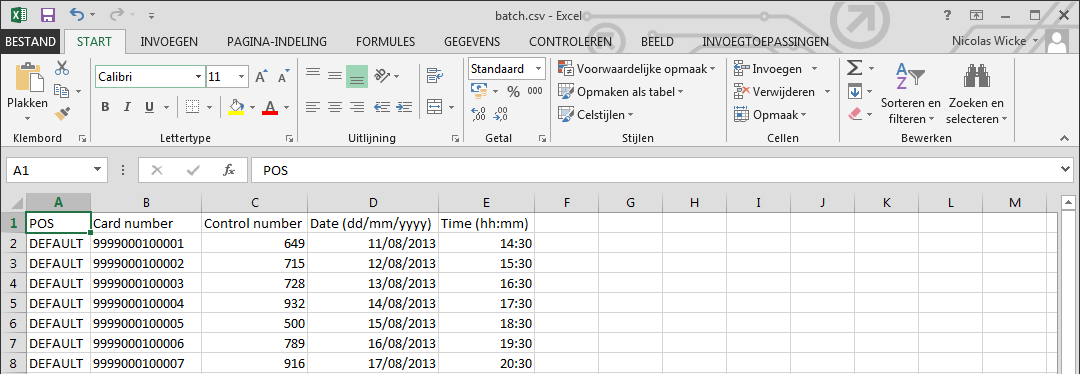Open the BESTAND menu
The height and width of the screenshot is (374, 1080).
30,42
